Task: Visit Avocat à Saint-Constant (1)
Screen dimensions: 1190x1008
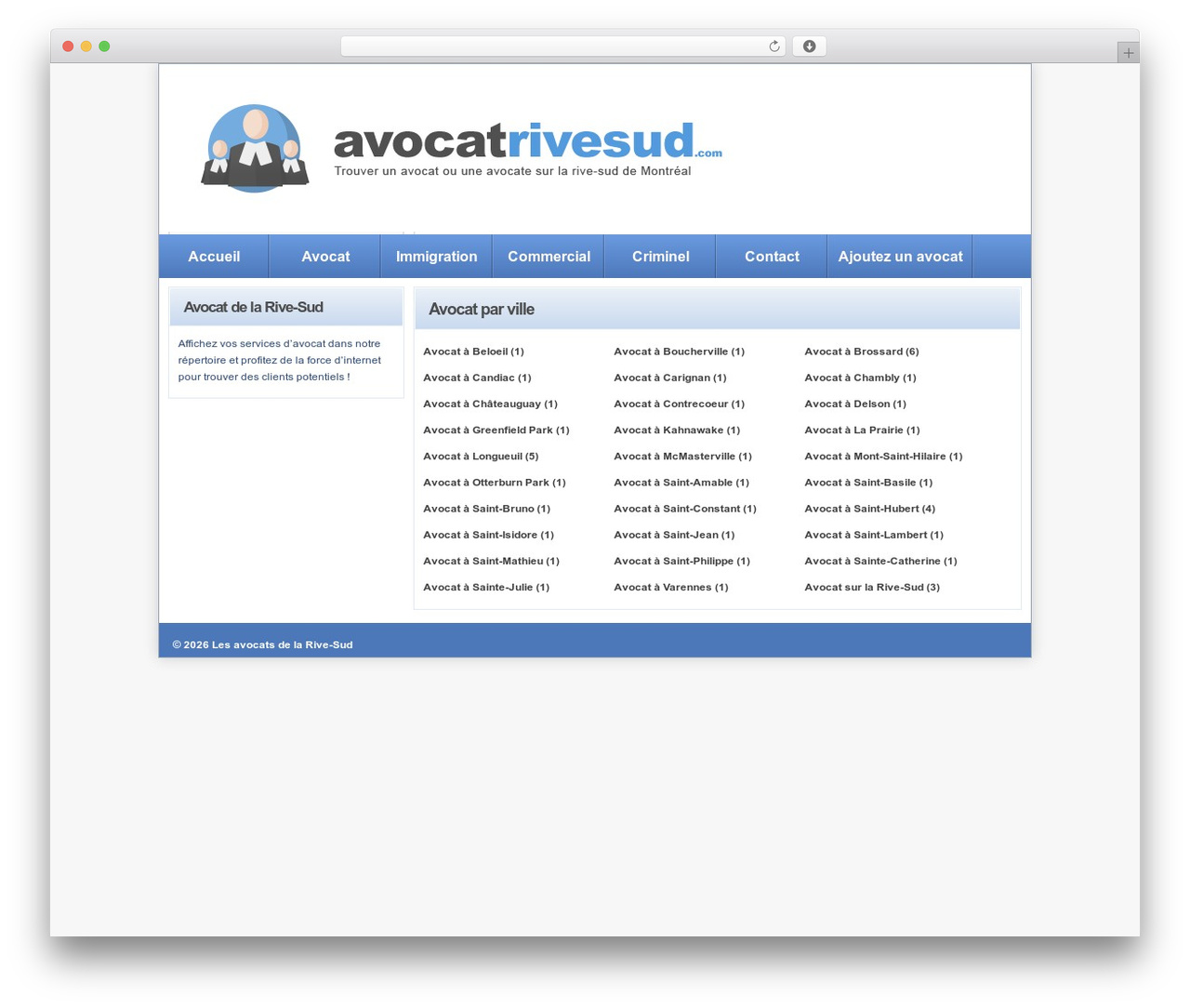Action: (685, 508)
